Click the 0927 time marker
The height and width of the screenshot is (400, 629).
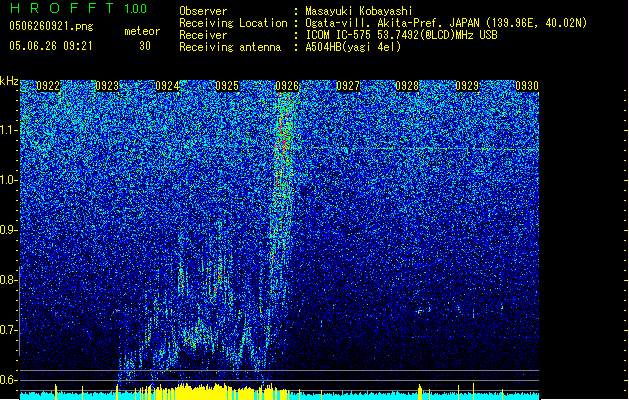point(347,86)
